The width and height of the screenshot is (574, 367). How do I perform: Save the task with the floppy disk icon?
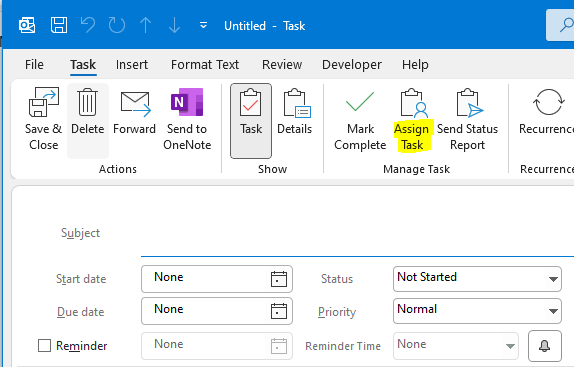59,26
